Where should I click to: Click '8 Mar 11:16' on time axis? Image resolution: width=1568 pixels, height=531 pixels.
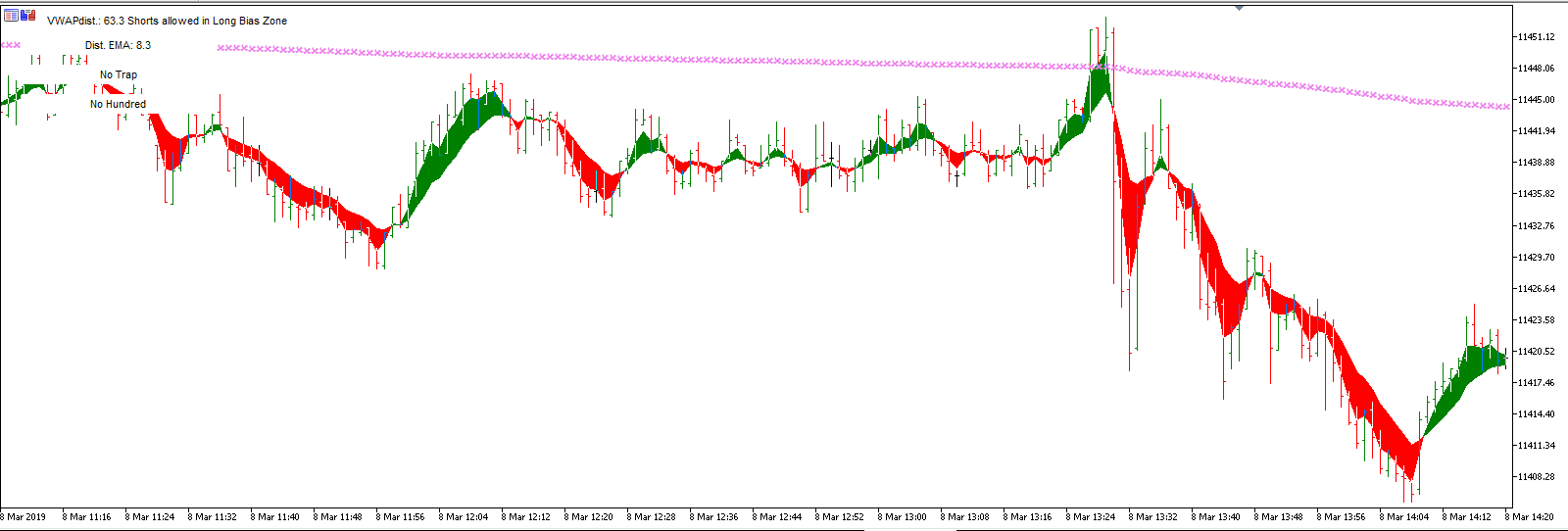tap(88, 517)
